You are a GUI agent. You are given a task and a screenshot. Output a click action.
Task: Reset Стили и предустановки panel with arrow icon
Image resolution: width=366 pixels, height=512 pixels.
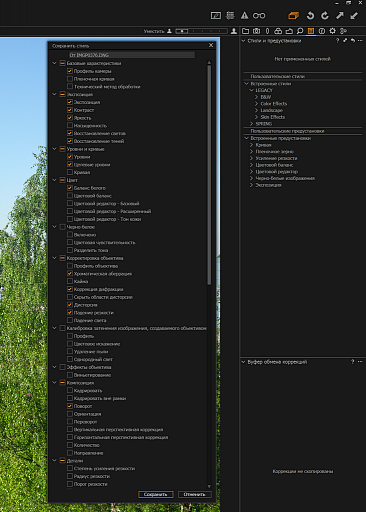(x=353, y=40)
